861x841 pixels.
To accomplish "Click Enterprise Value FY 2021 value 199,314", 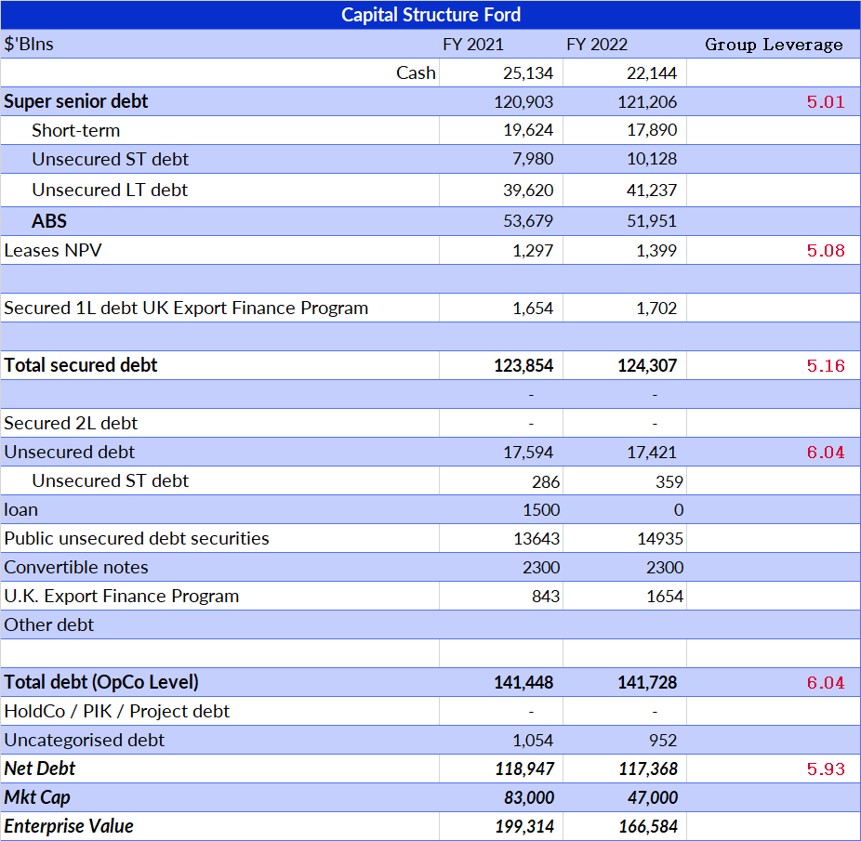I will [524, 827].
